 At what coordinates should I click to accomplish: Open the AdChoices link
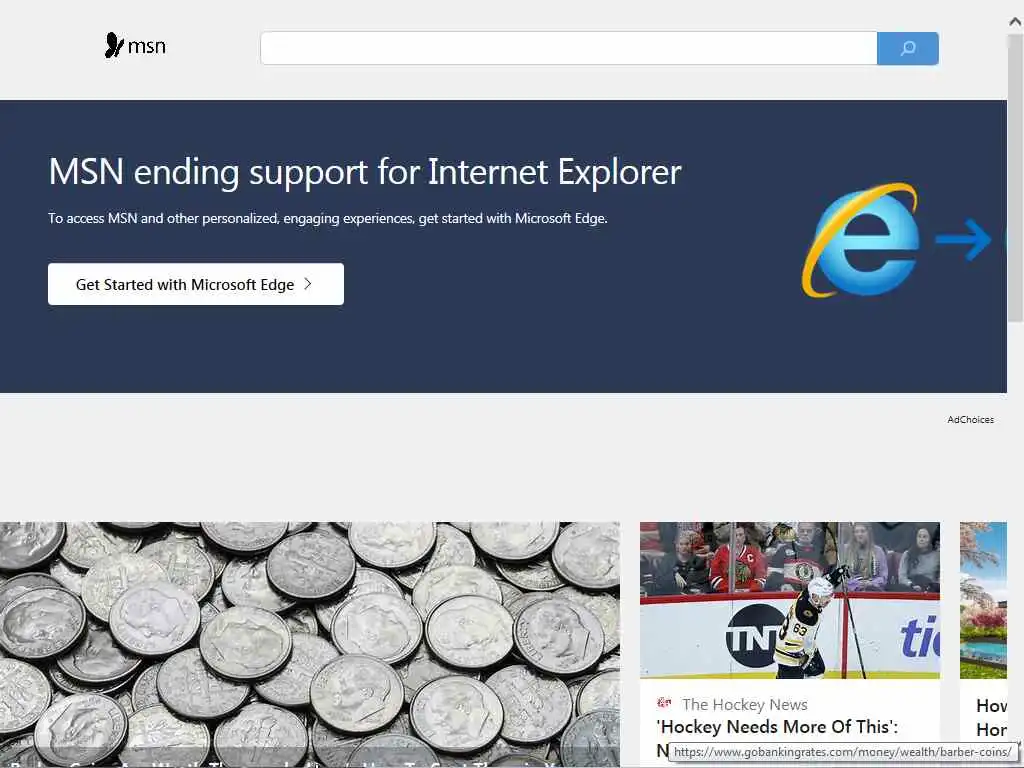(x=970, y=420)
